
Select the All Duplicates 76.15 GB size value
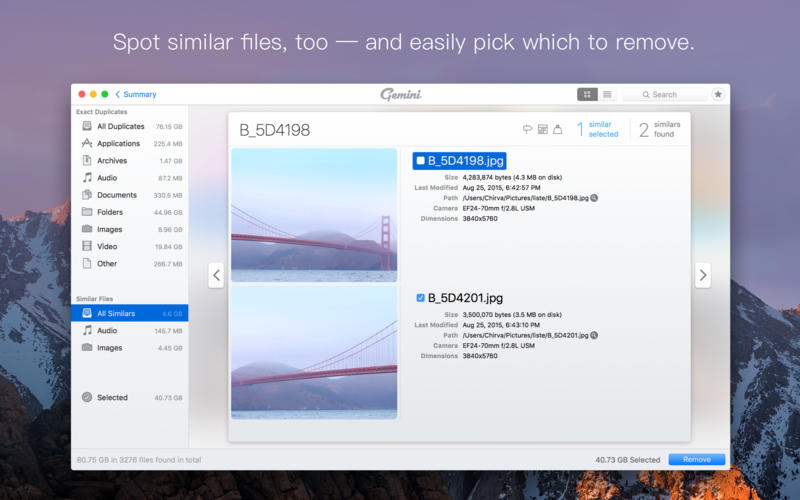(169, 127)
